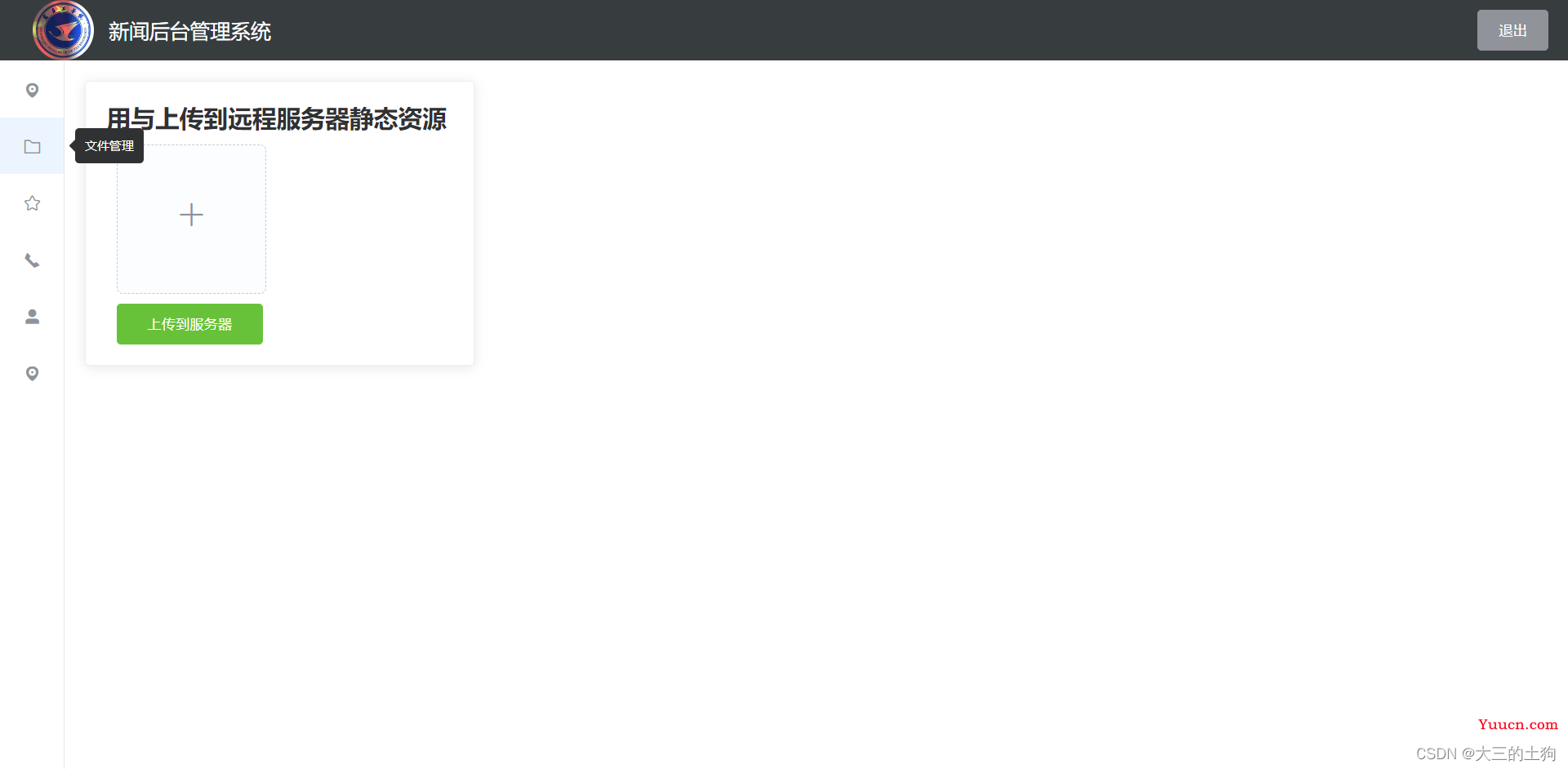Click the CSDN @大三的土狗 watermark text

coord(1486,753)
